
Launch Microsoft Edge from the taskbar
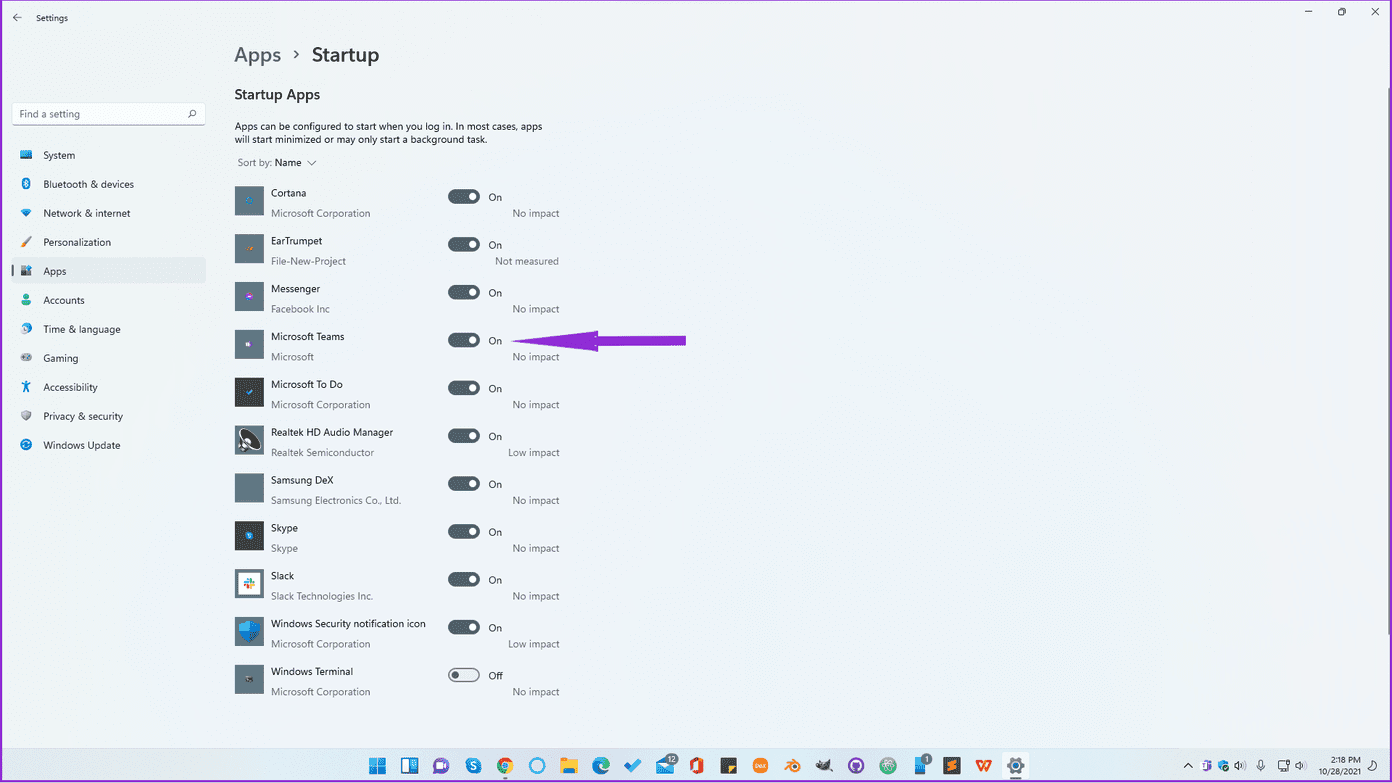[601, 766]
